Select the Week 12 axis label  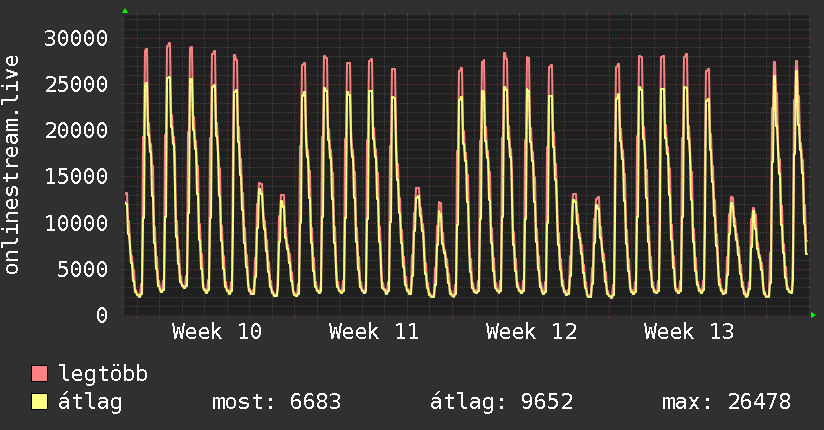click(x=531, y=331)
